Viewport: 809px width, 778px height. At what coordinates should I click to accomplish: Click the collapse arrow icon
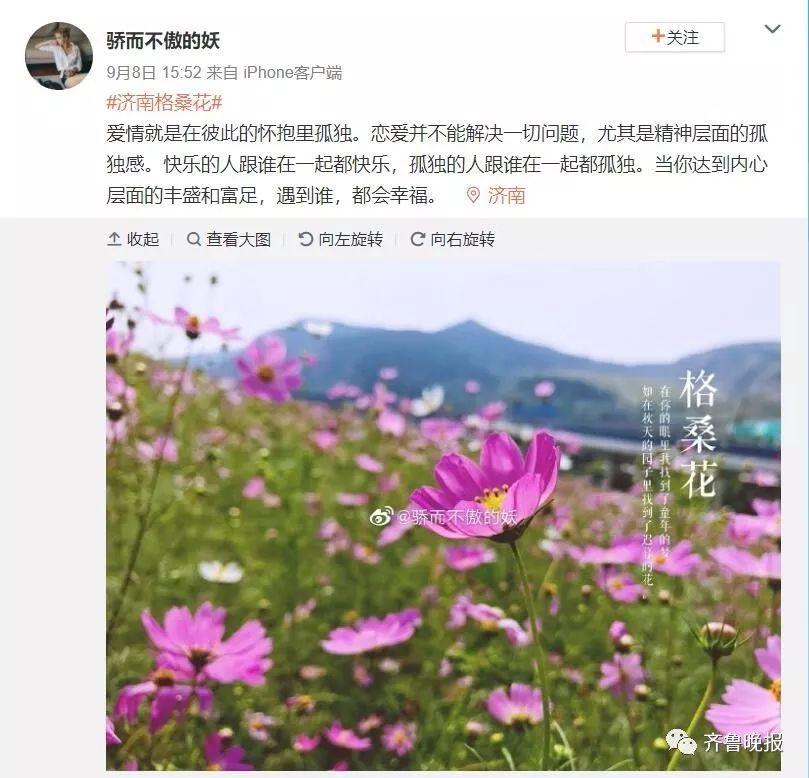(114, 239)
